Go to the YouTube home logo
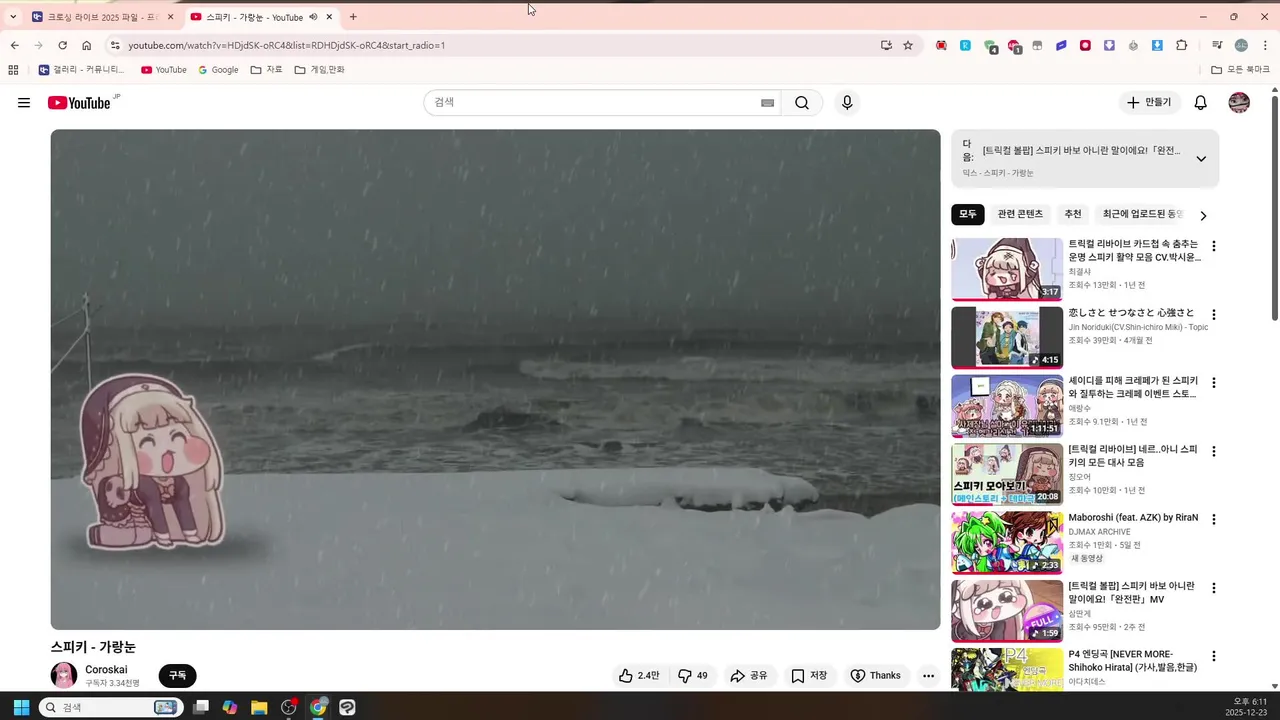This screenshot has width=1280, height=720. click(79, 103)
